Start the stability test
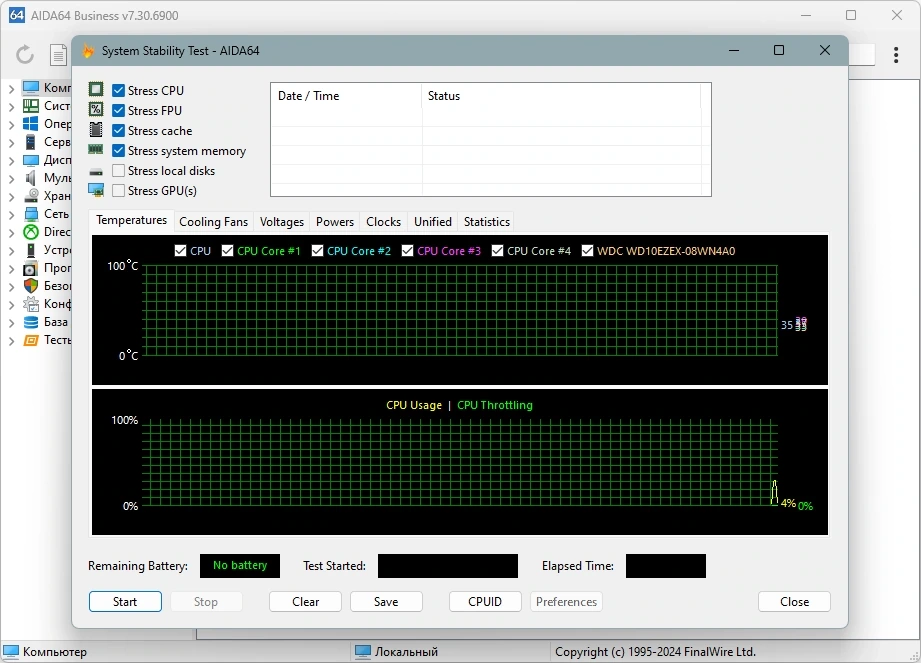The height and width of the screenshot is (663, 921). [125, 602]
